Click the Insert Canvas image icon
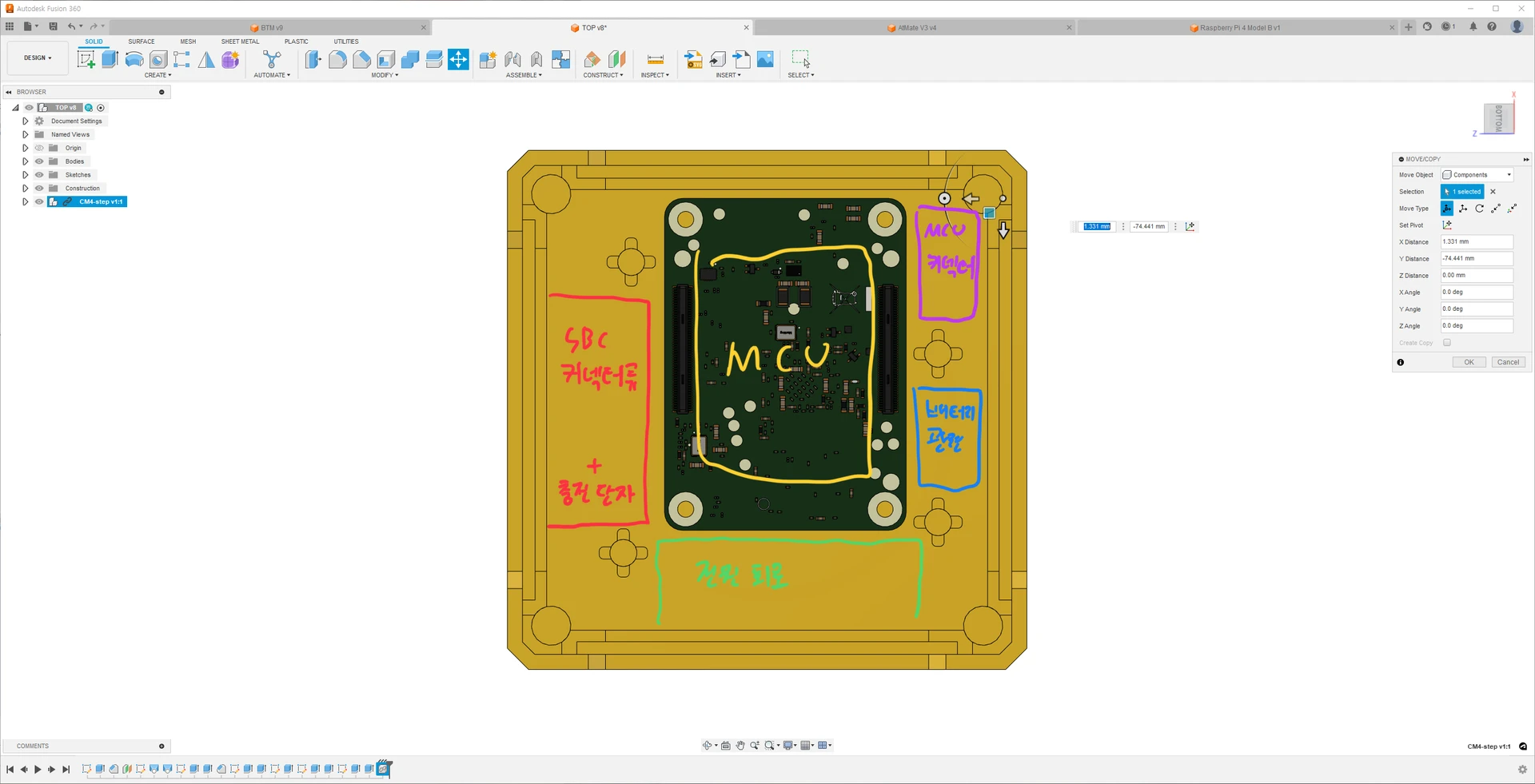This screenshot has height=784, width=1535. tap(765, 59)
